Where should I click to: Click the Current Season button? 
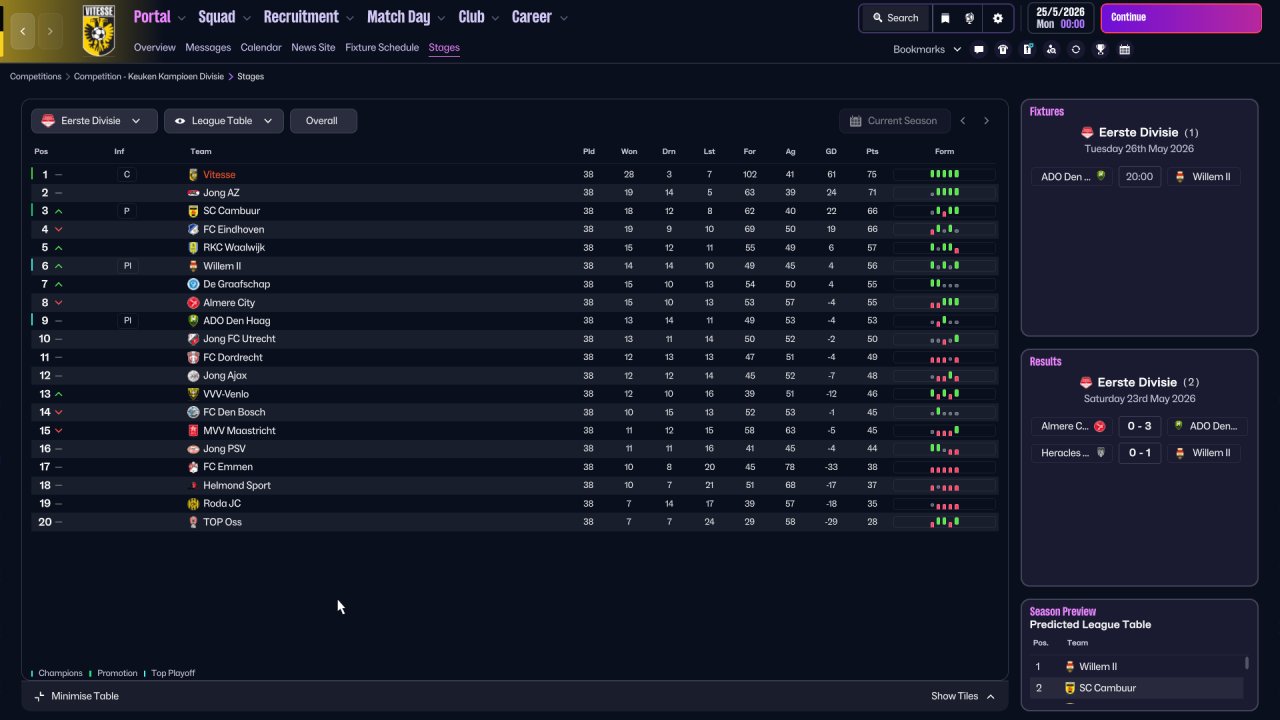(x=893, y=121)
